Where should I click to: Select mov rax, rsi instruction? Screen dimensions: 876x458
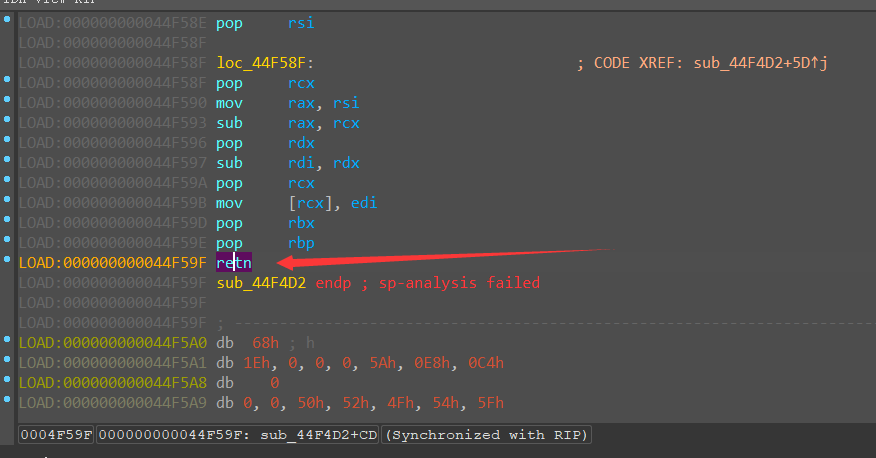288,103
